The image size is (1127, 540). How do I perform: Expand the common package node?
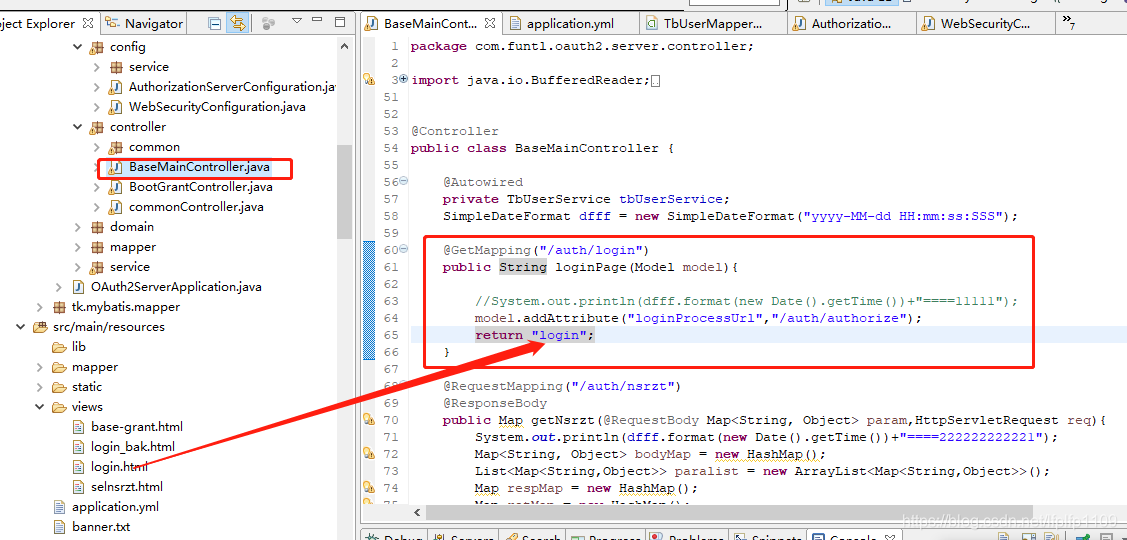pyautogui.click(x=97, y=147)
